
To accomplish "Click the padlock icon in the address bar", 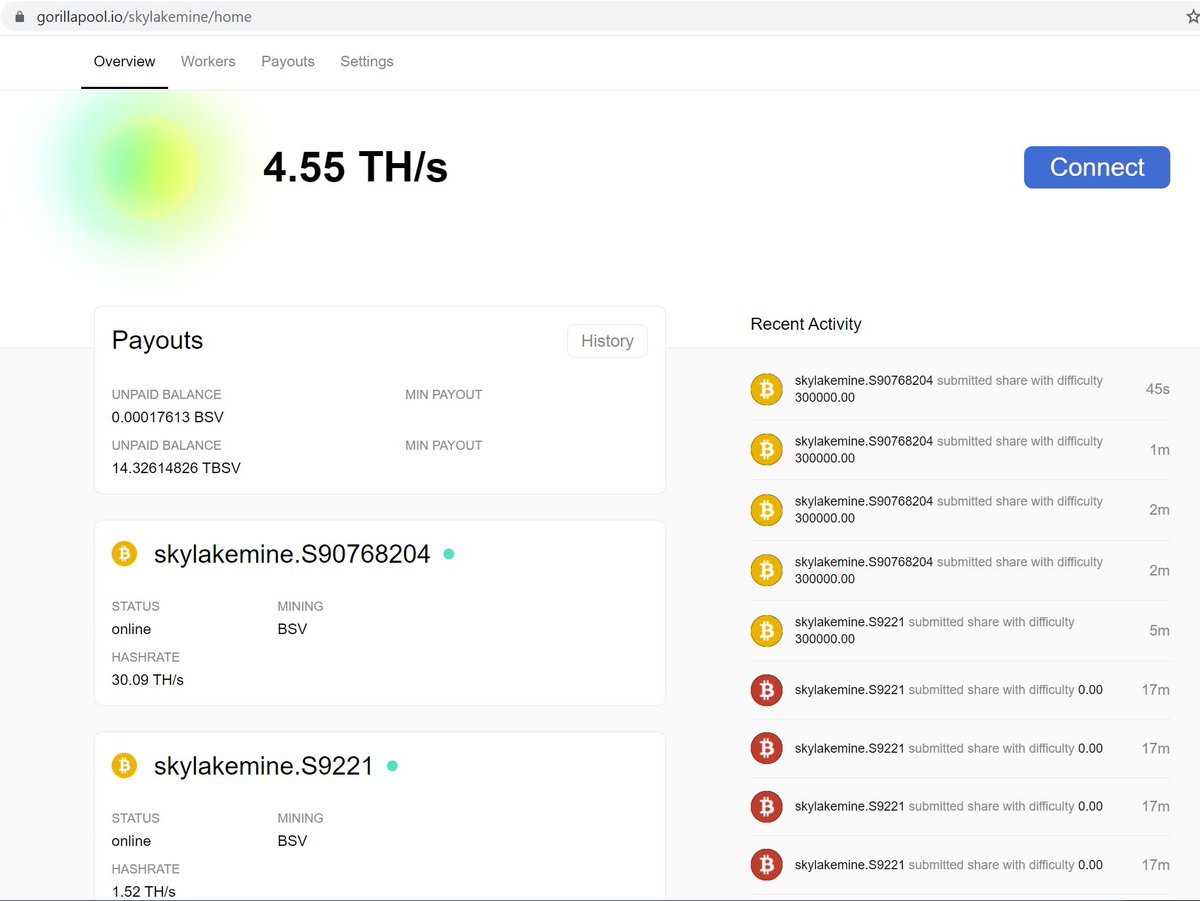I will pyautogui.click(x=19, y=17).
